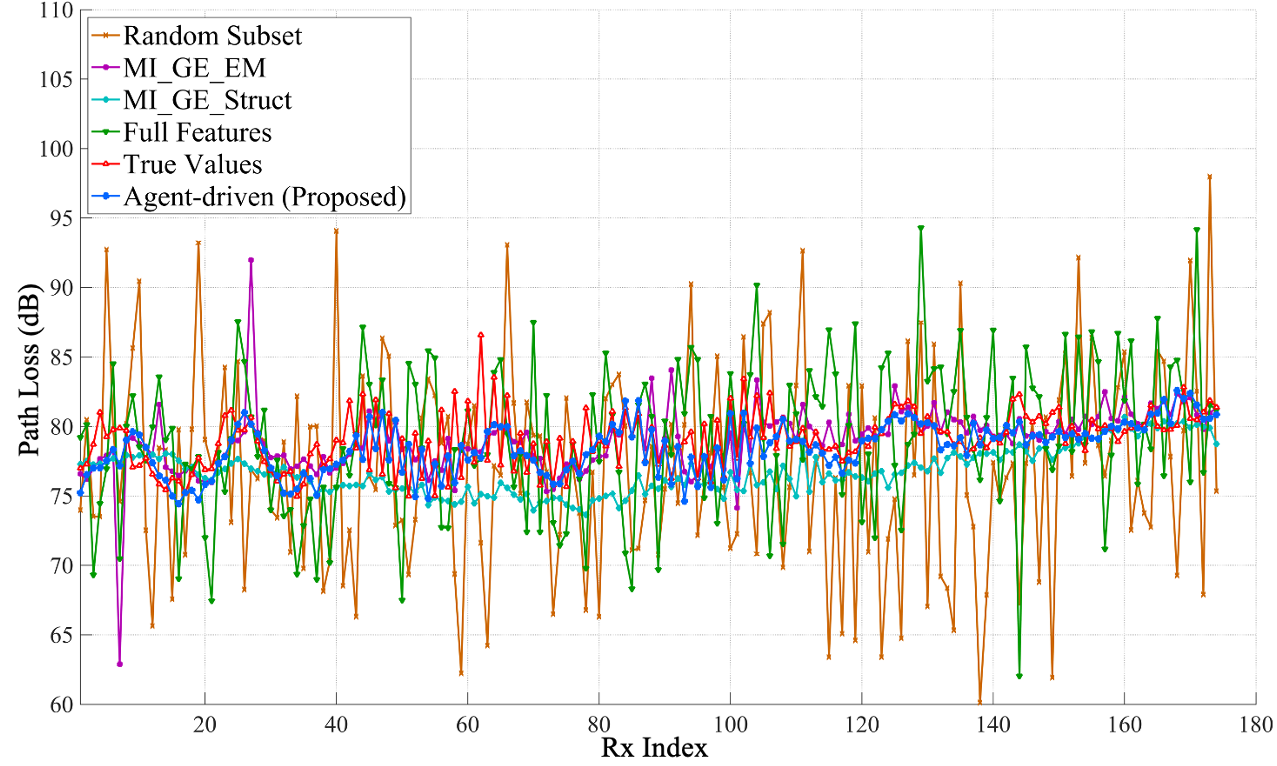Click the Random Subset legend entry
1277x766 pixels.
(213, 37)
